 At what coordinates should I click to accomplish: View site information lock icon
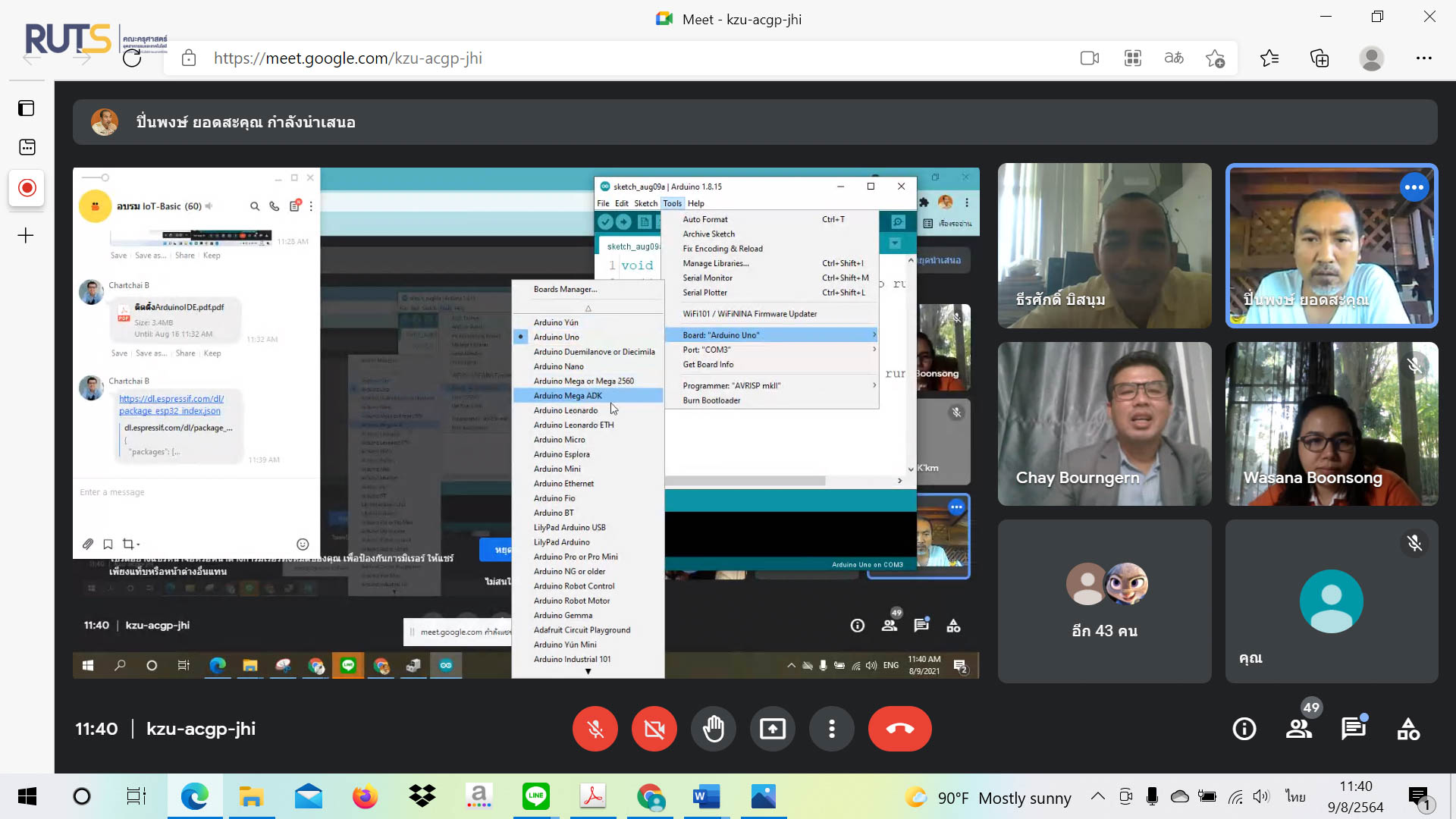click(189, 58)
